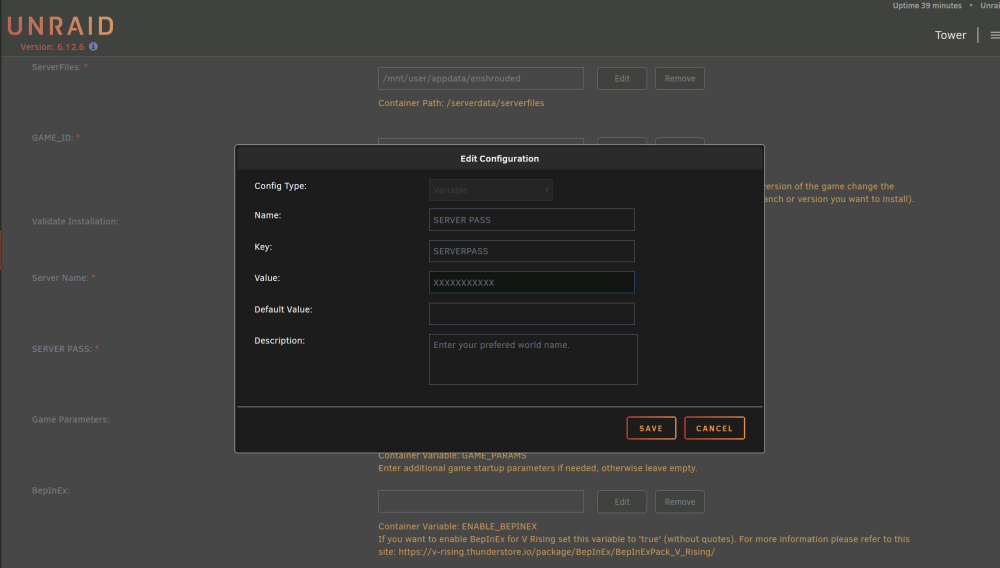Screen dimensions: 1000x568
Task: Focus the Value password field
Action: 531,282
